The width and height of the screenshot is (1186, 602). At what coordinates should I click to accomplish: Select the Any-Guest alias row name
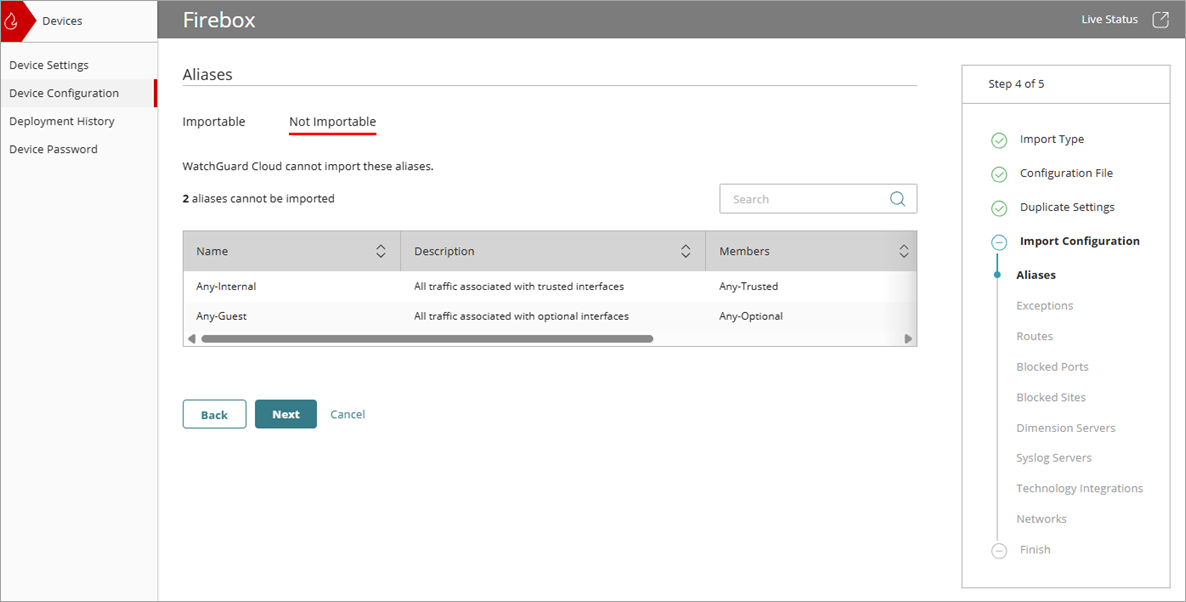coord(222,316)
